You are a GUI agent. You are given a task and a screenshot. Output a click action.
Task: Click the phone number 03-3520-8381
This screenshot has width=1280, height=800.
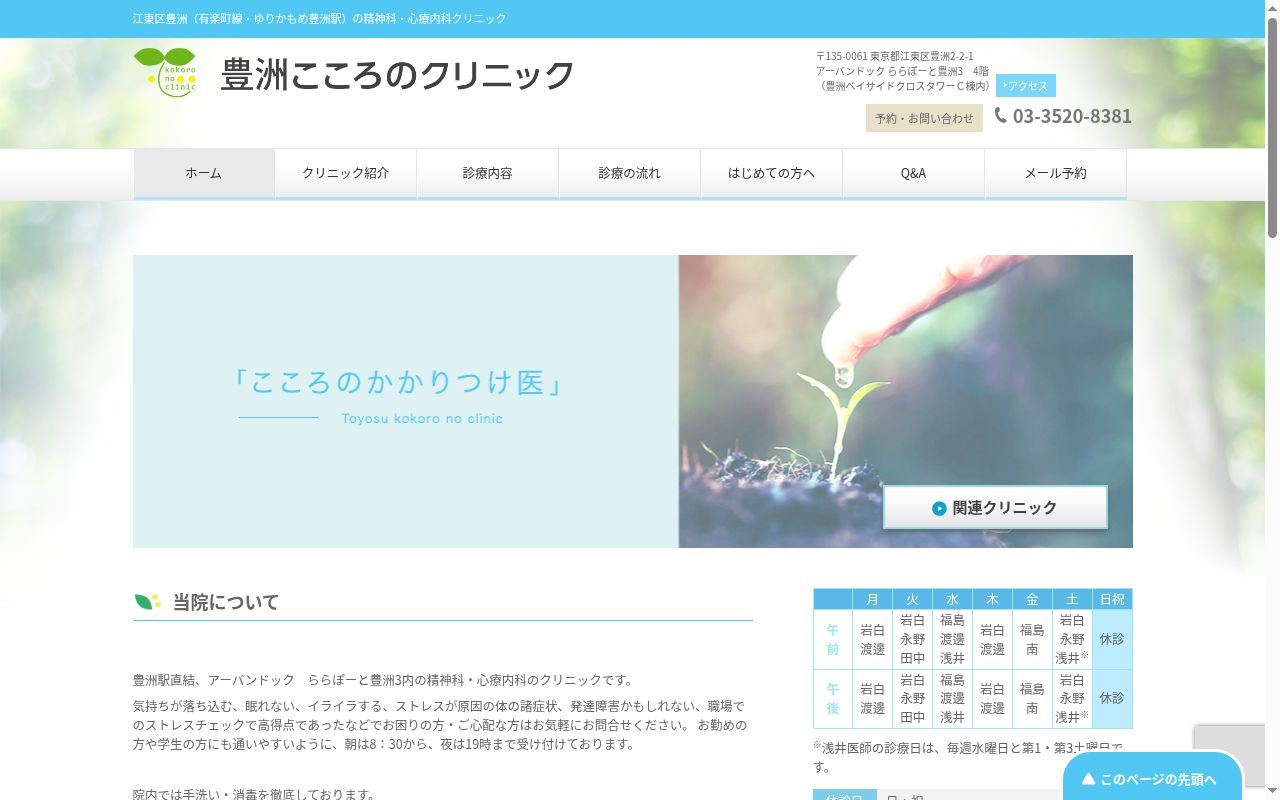click(x=1072, y=116)
